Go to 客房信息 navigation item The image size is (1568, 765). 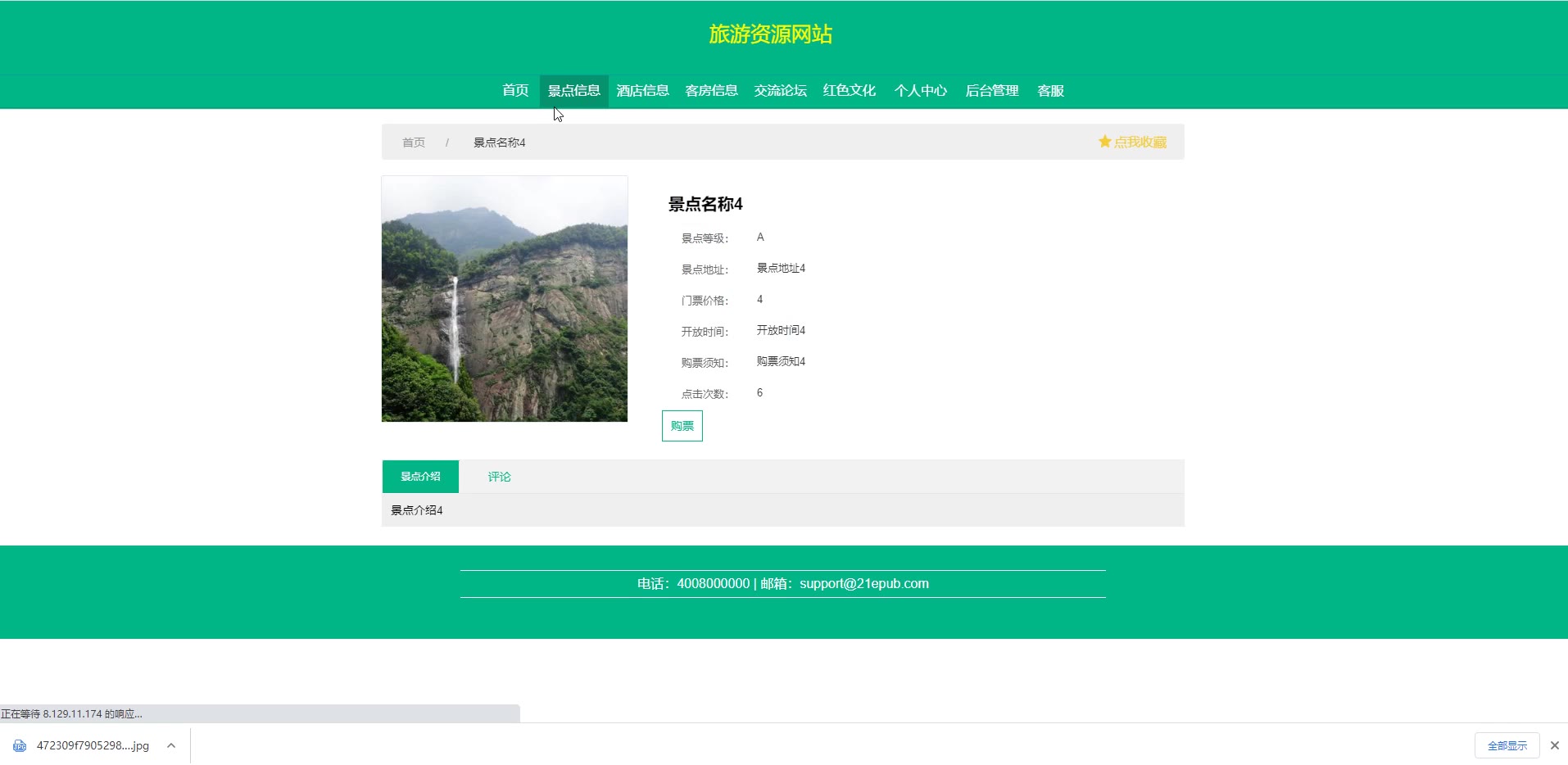[x=711, y=91]
